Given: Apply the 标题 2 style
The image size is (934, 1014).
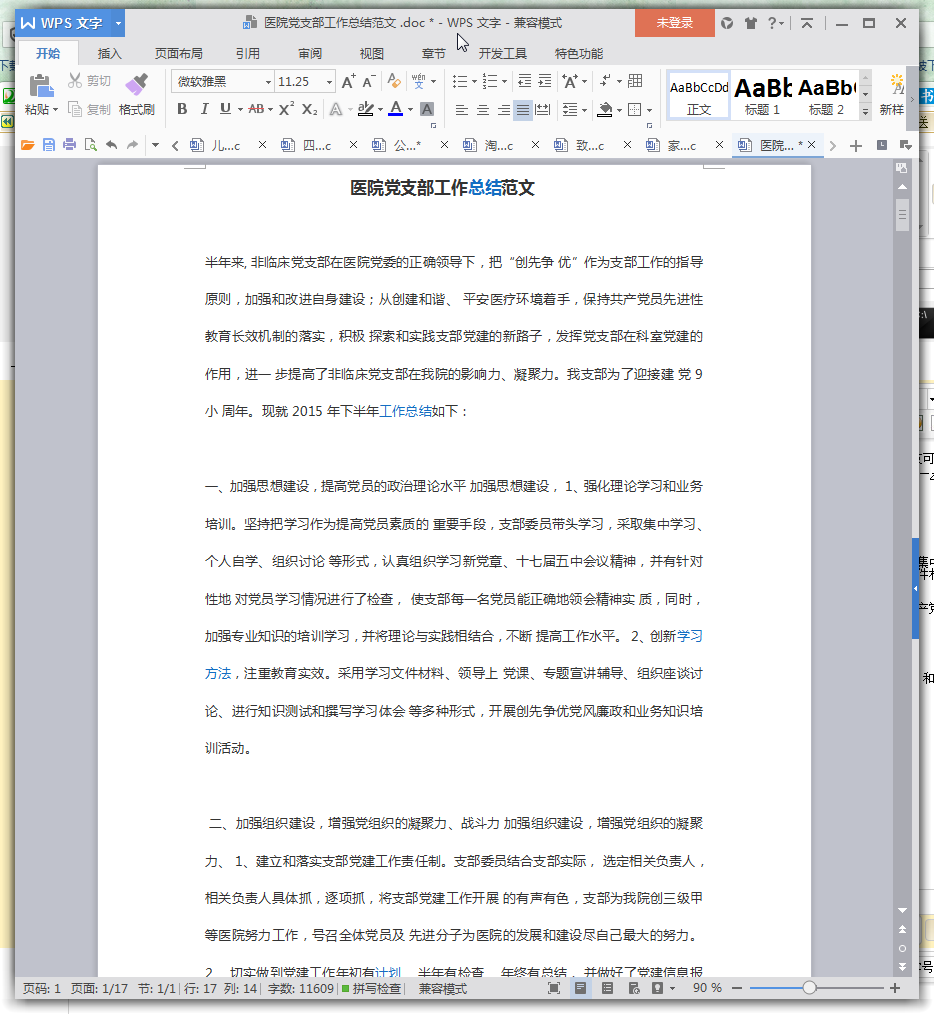Looking at the screenshot, I should pyautogui.click(x=826, y=94).
